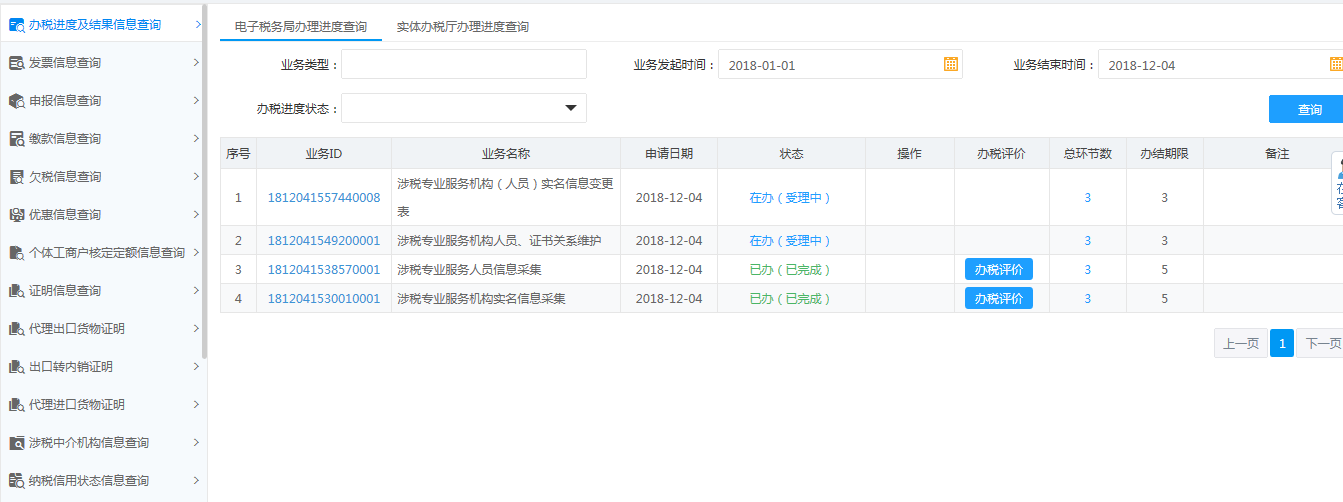
Task: Open 纳税信用状态信息查询 menu item
Action: (x=103, y=481)
